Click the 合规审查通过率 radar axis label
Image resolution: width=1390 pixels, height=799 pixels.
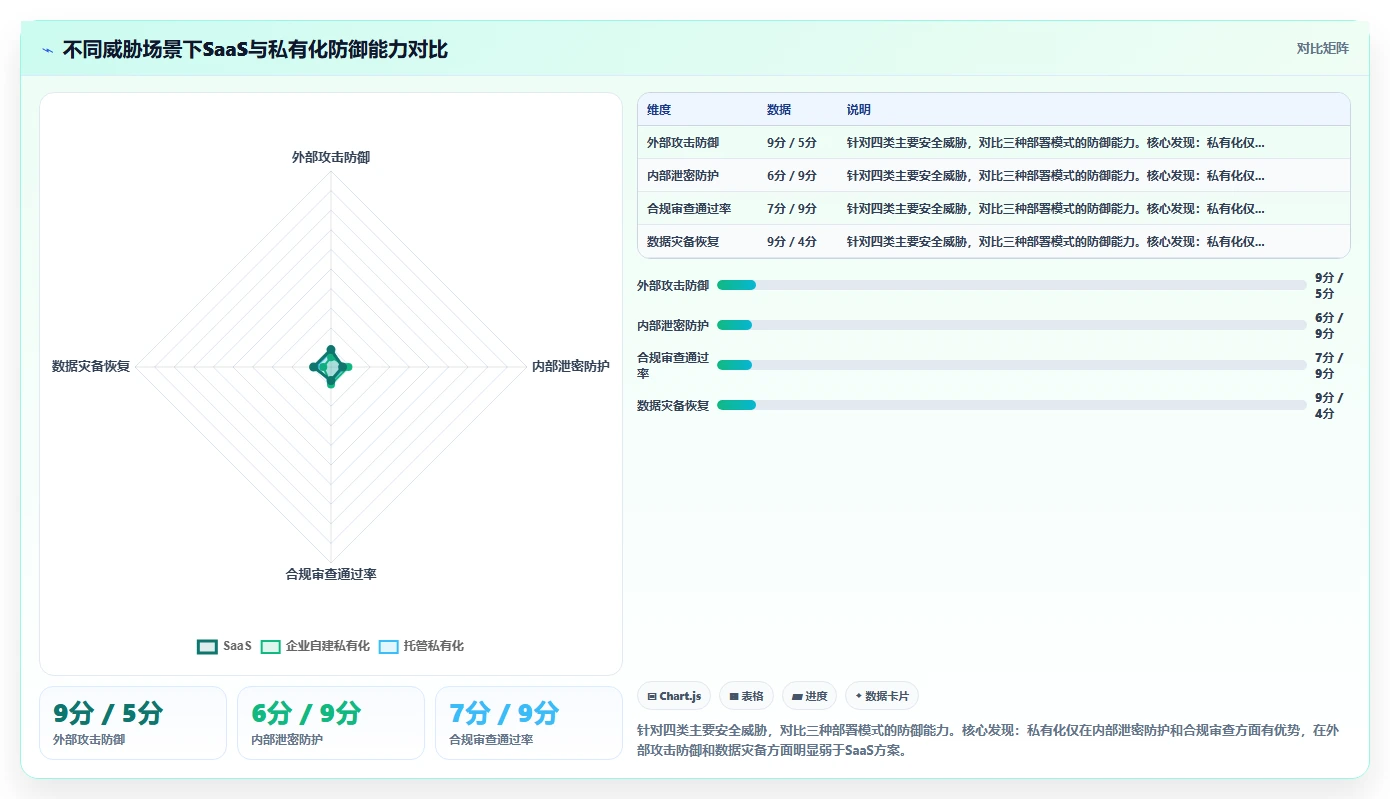[331, 574]
